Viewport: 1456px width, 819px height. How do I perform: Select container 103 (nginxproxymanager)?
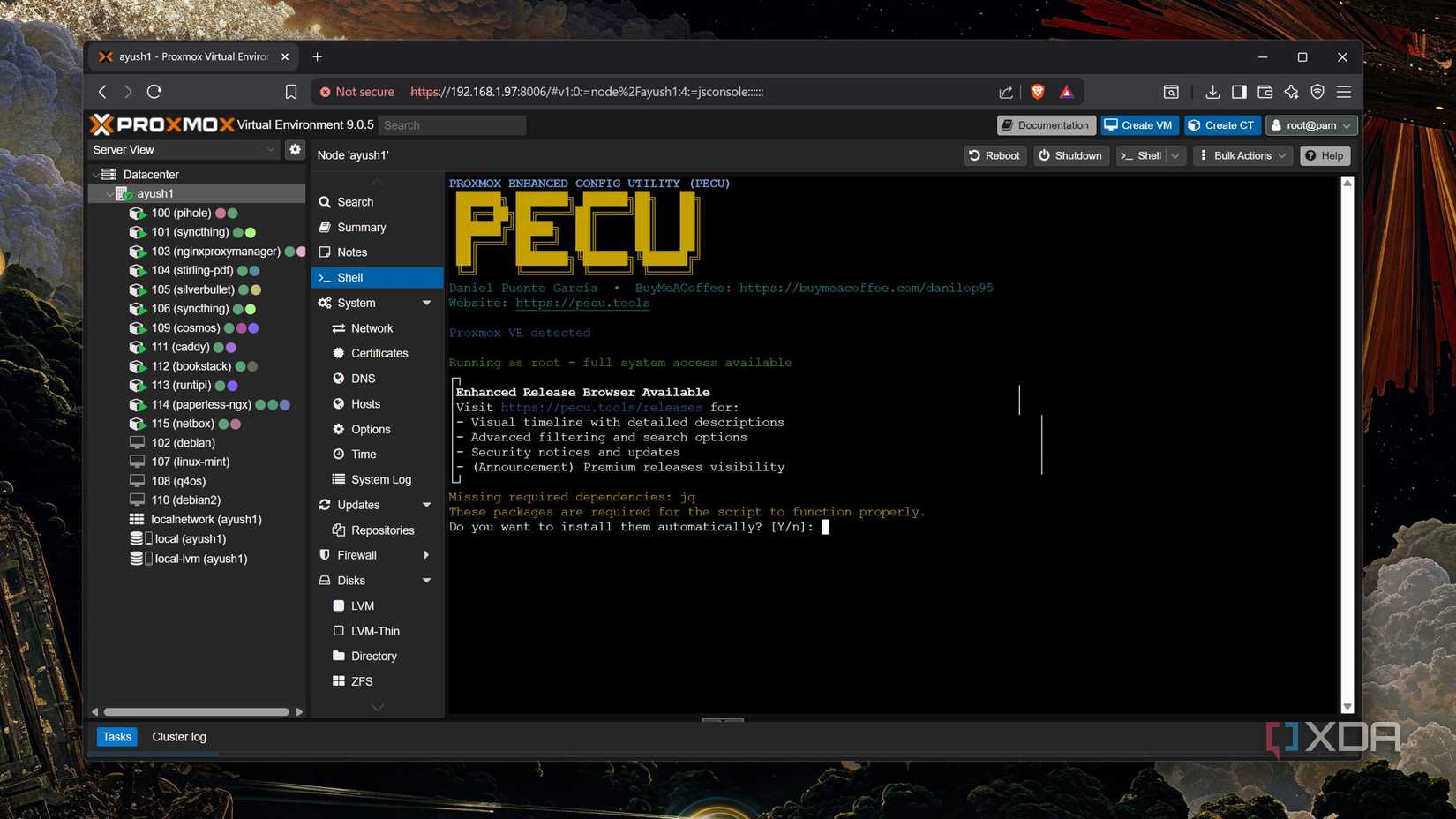tap(215, 252)
